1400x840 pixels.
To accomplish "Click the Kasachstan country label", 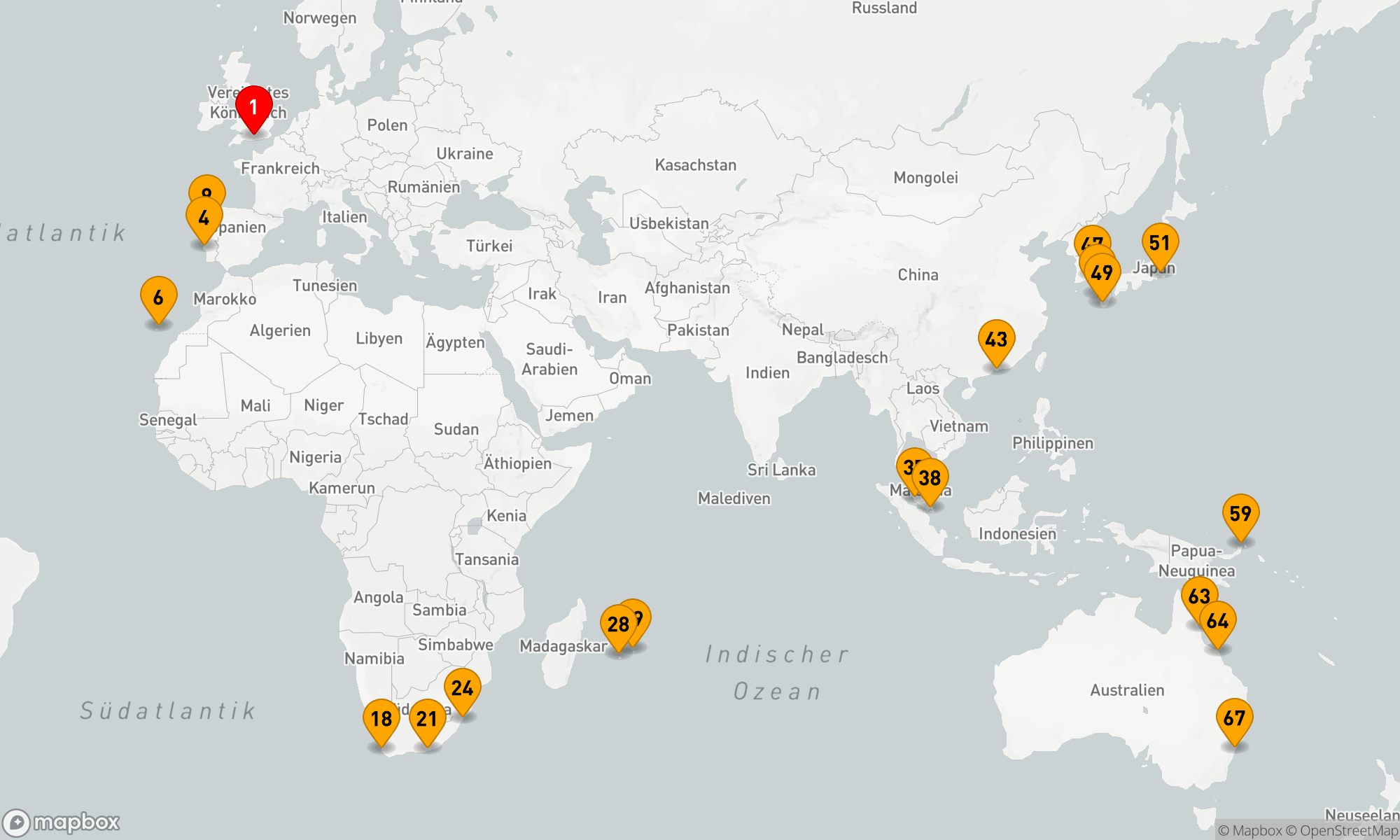I will pos(695,165).
